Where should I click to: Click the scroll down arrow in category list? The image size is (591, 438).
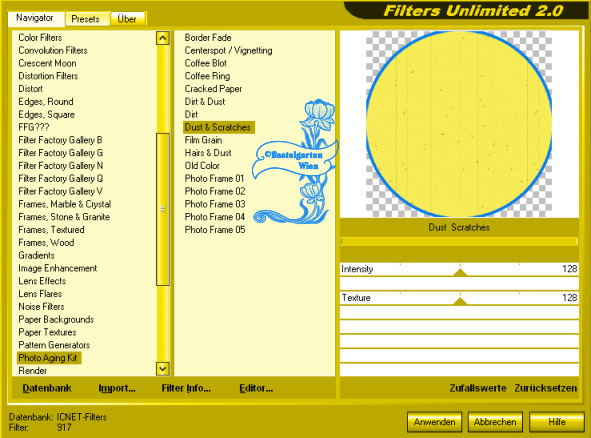[162, 369]
